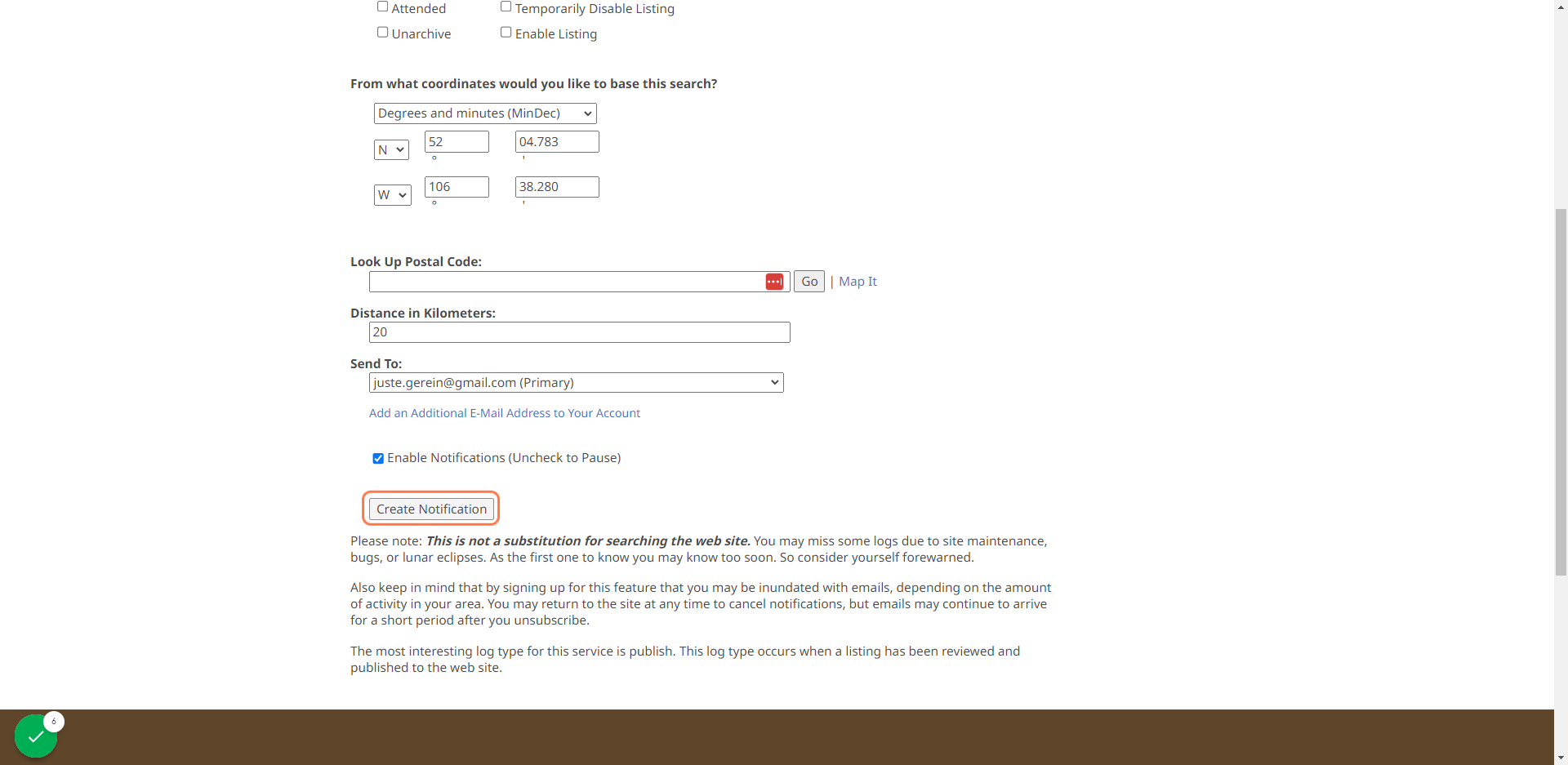Check the Unarchive checkbox

pyautogui.click(x=382, y=33)
